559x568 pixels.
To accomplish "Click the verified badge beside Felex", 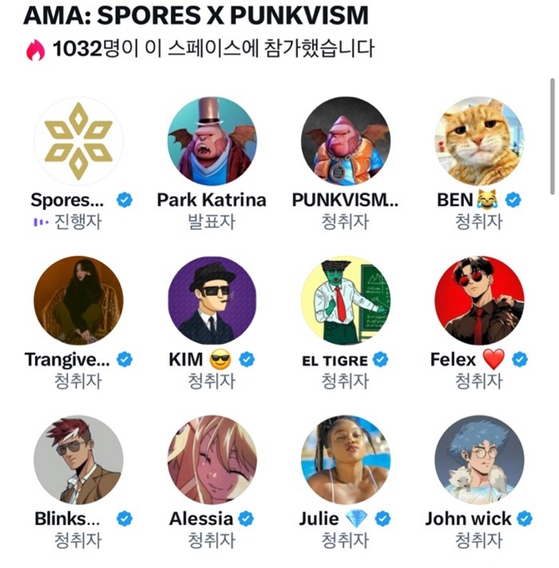I will (520, 359).
